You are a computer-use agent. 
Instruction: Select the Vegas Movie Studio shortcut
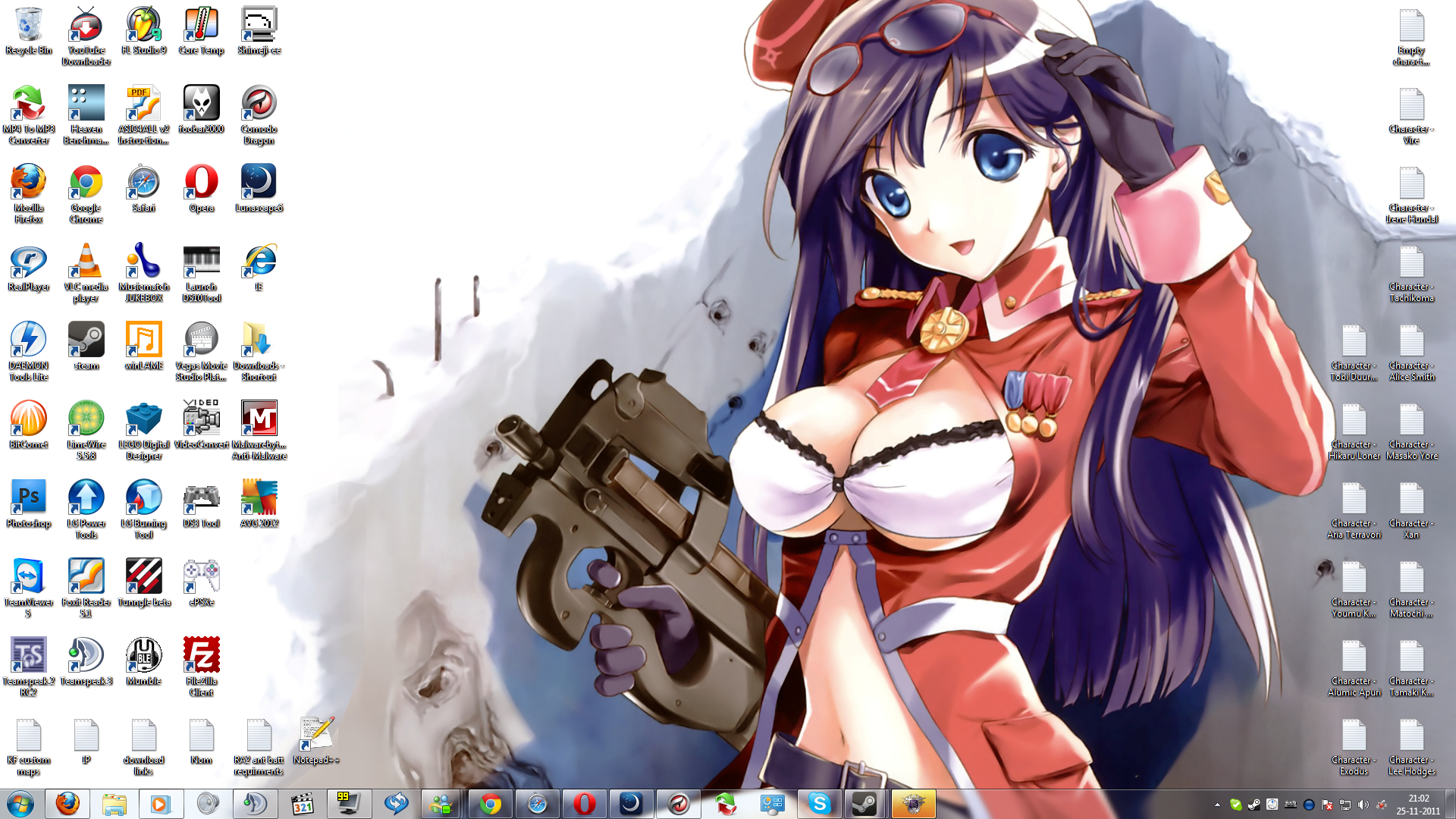pos(202,352)
